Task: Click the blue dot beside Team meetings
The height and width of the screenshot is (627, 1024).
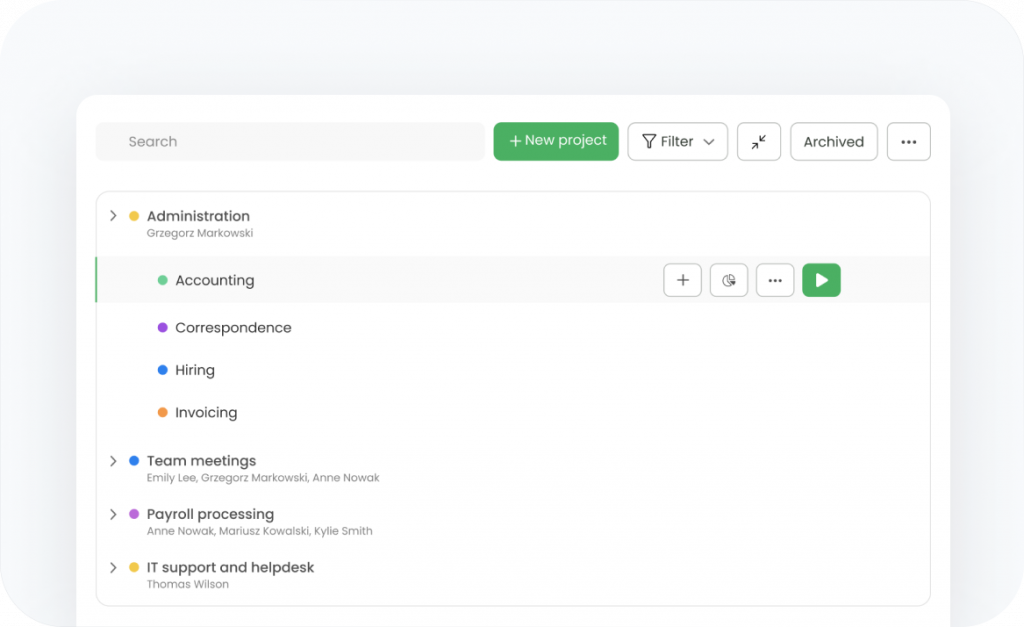Action: 134,460
